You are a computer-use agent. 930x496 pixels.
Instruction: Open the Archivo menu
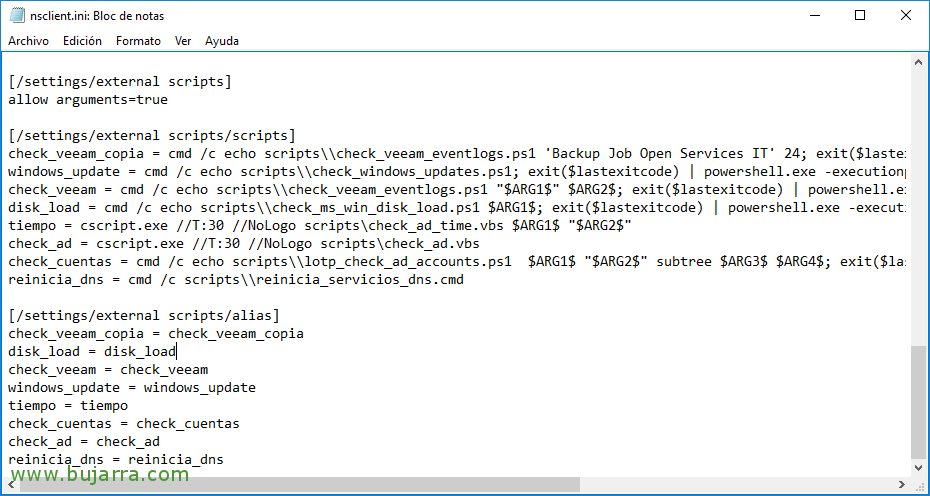pos(29,41)
